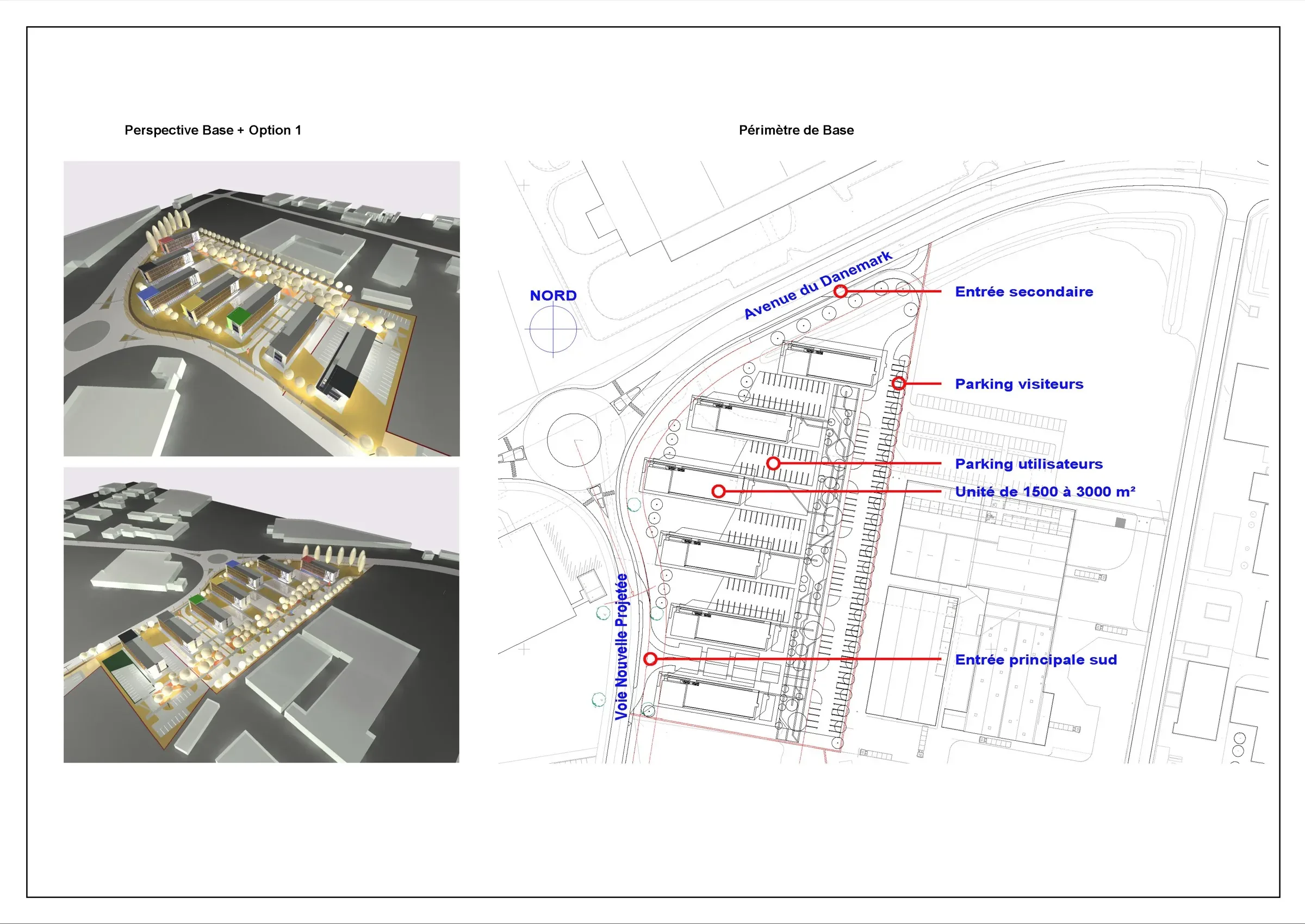Click the red marker for Entrée secondaire
This screenshot has height=924, width=1305.
841,291
